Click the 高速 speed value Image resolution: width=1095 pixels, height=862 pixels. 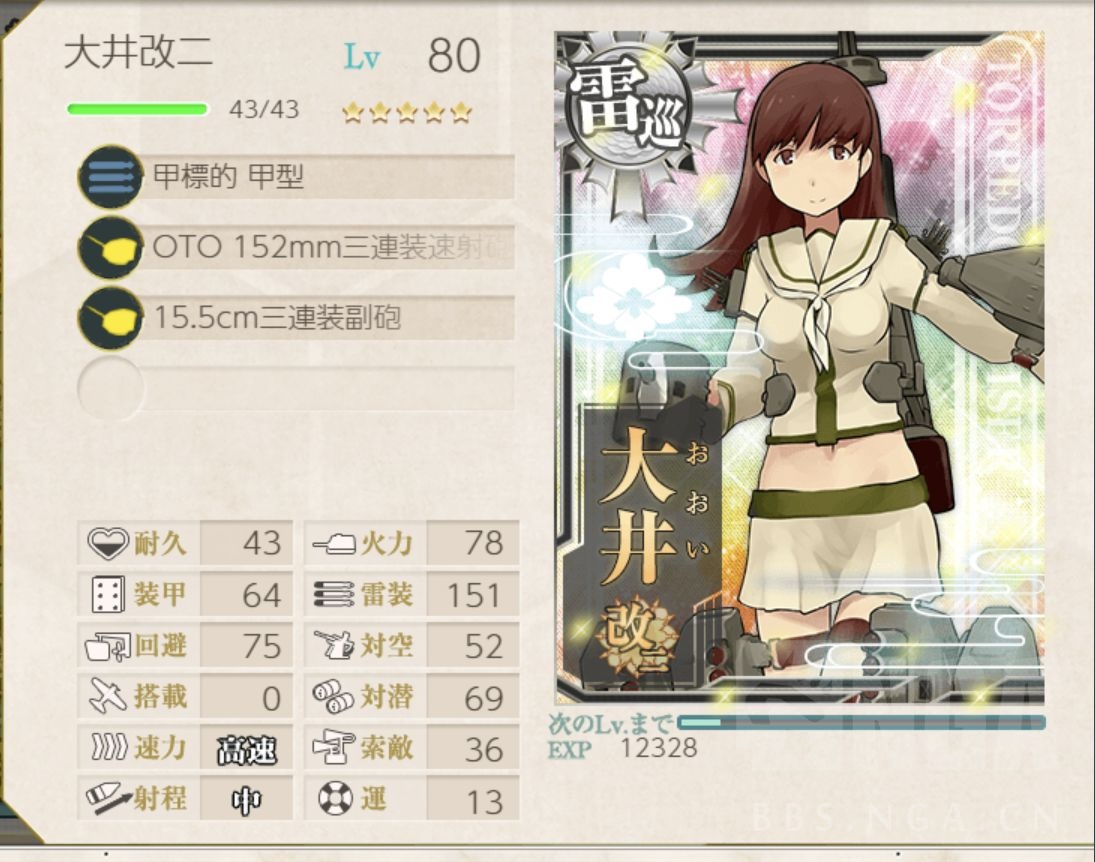click(247, 748)
